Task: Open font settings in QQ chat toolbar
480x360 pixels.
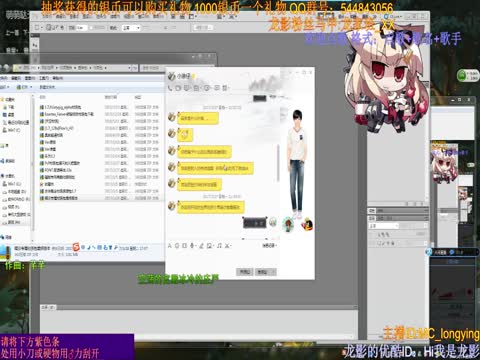Action: pos(170,246)
